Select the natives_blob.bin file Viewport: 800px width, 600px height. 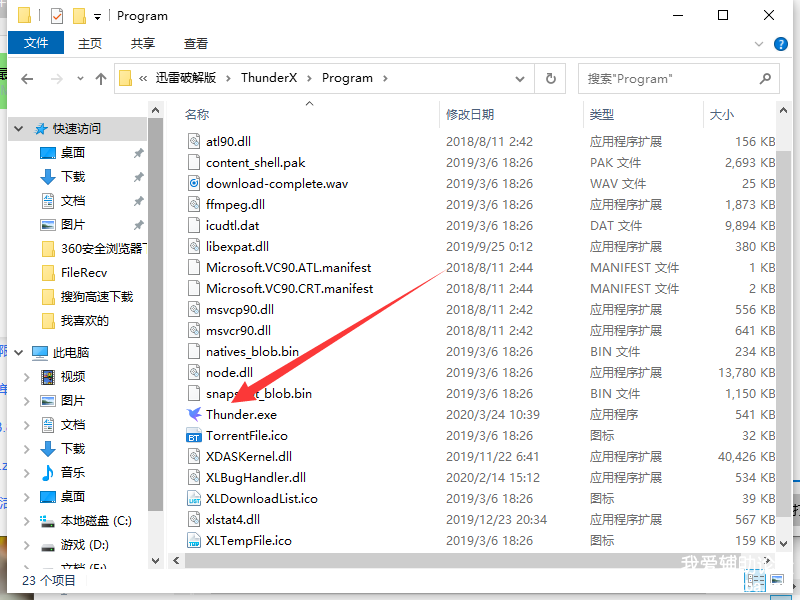(x=252, y=352)
